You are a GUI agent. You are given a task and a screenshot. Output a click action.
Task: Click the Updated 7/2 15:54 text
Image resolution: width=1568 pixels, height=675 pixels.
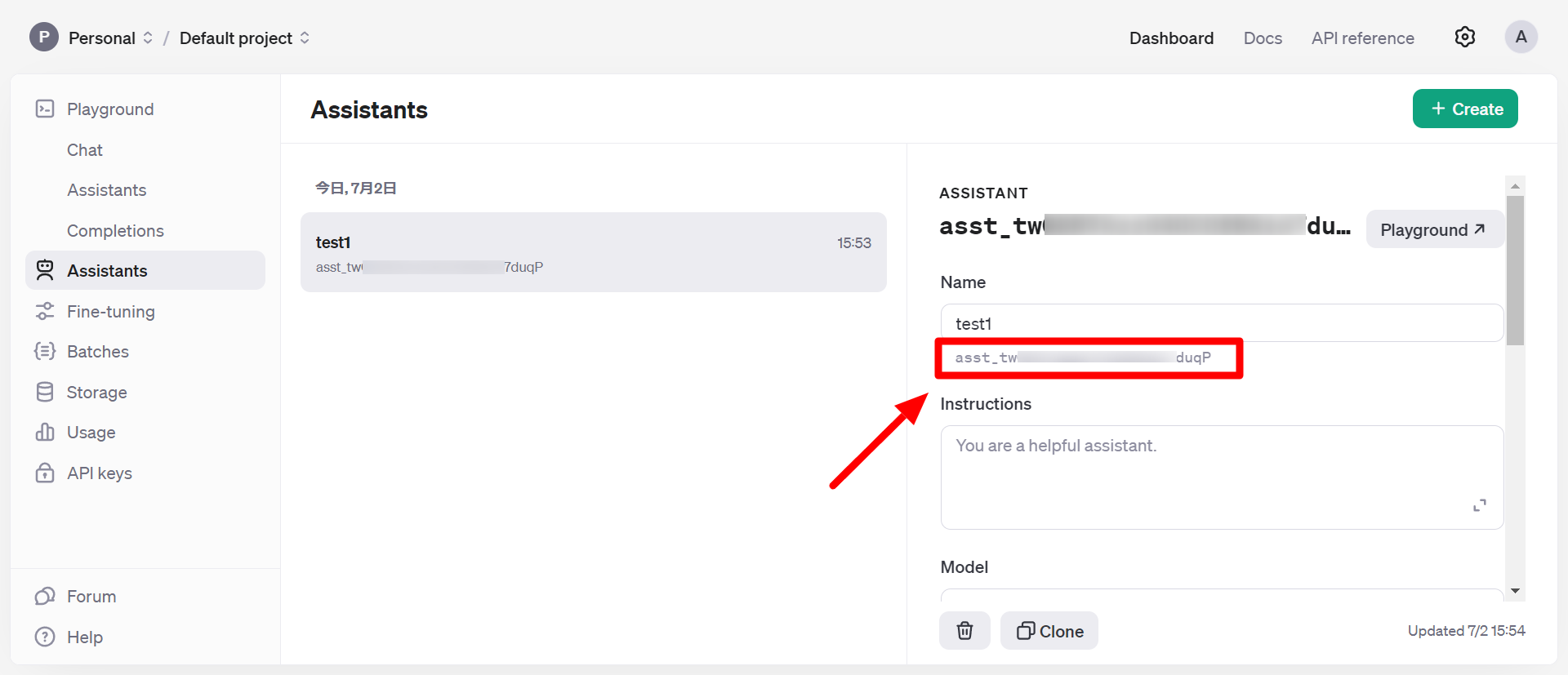click(1466, 631)
